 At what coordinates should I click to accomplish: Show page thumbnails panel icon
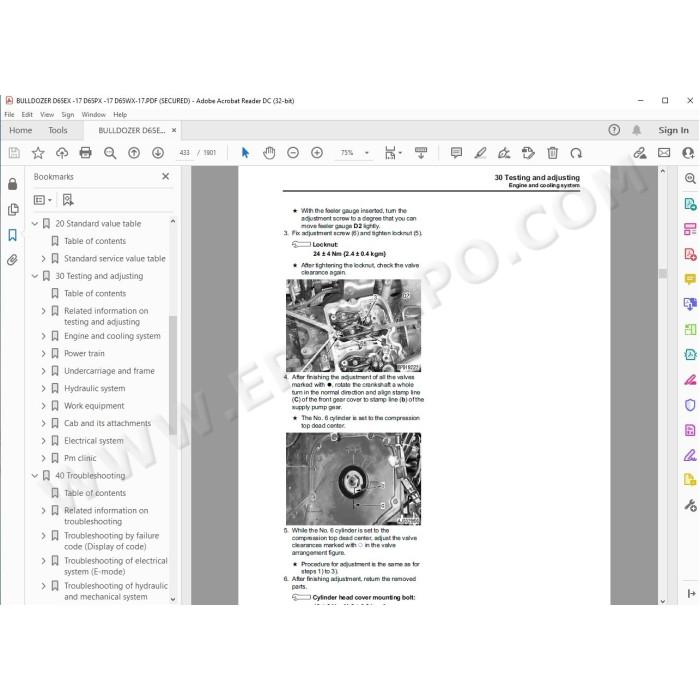(13, 209)
